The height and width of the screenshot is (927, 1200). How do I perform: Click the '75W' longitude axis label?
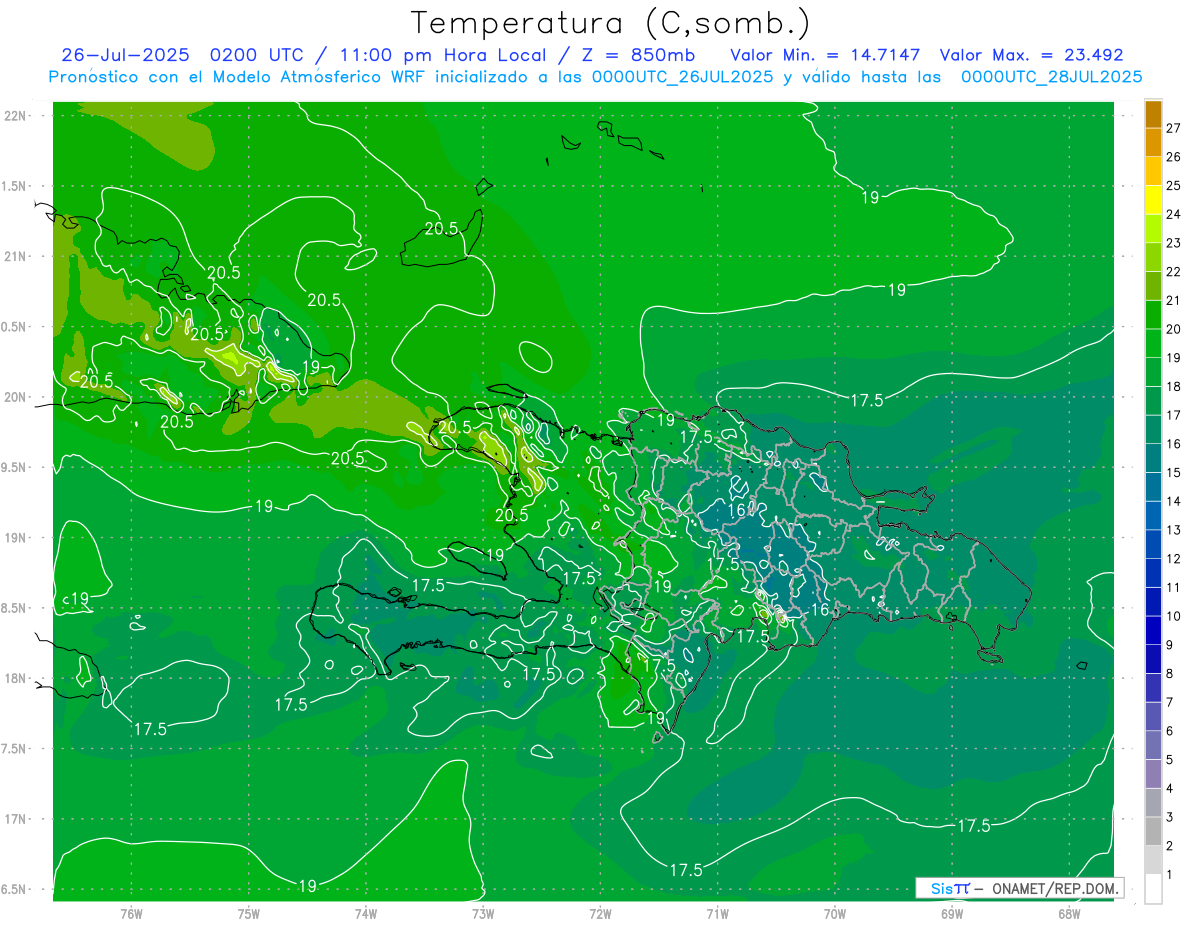tap(249, 913)
